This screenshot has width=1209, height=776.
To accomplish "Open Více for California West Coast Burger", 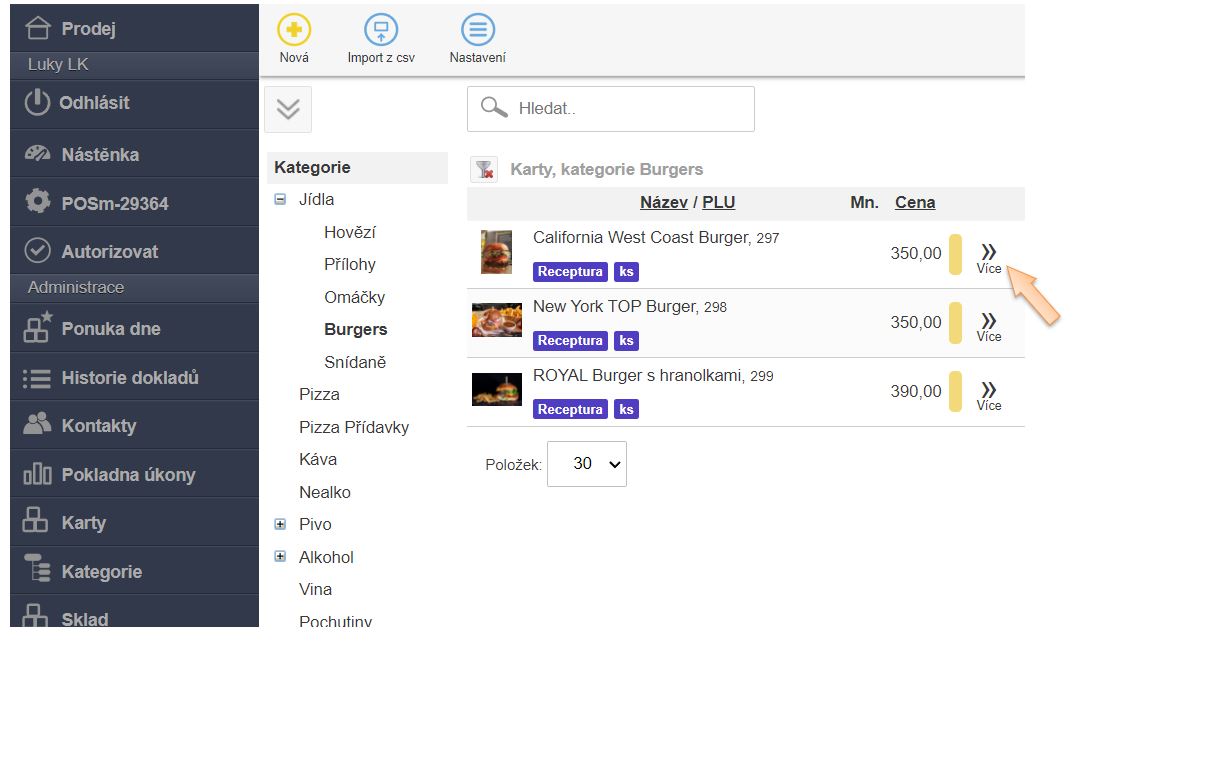I will (x=988, y=257).
